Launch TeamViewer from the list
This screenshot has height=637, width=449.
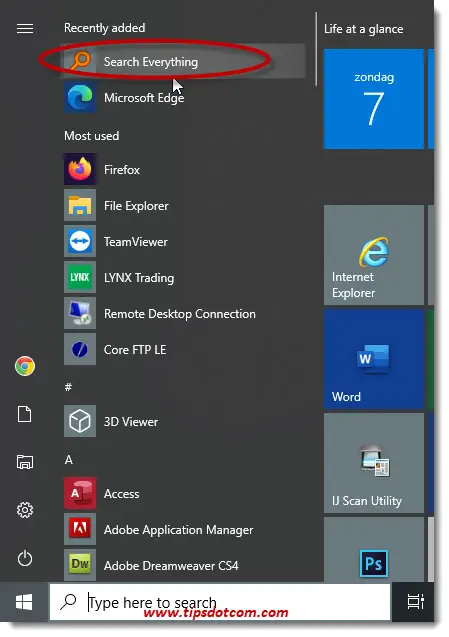(x=183, y=242)
